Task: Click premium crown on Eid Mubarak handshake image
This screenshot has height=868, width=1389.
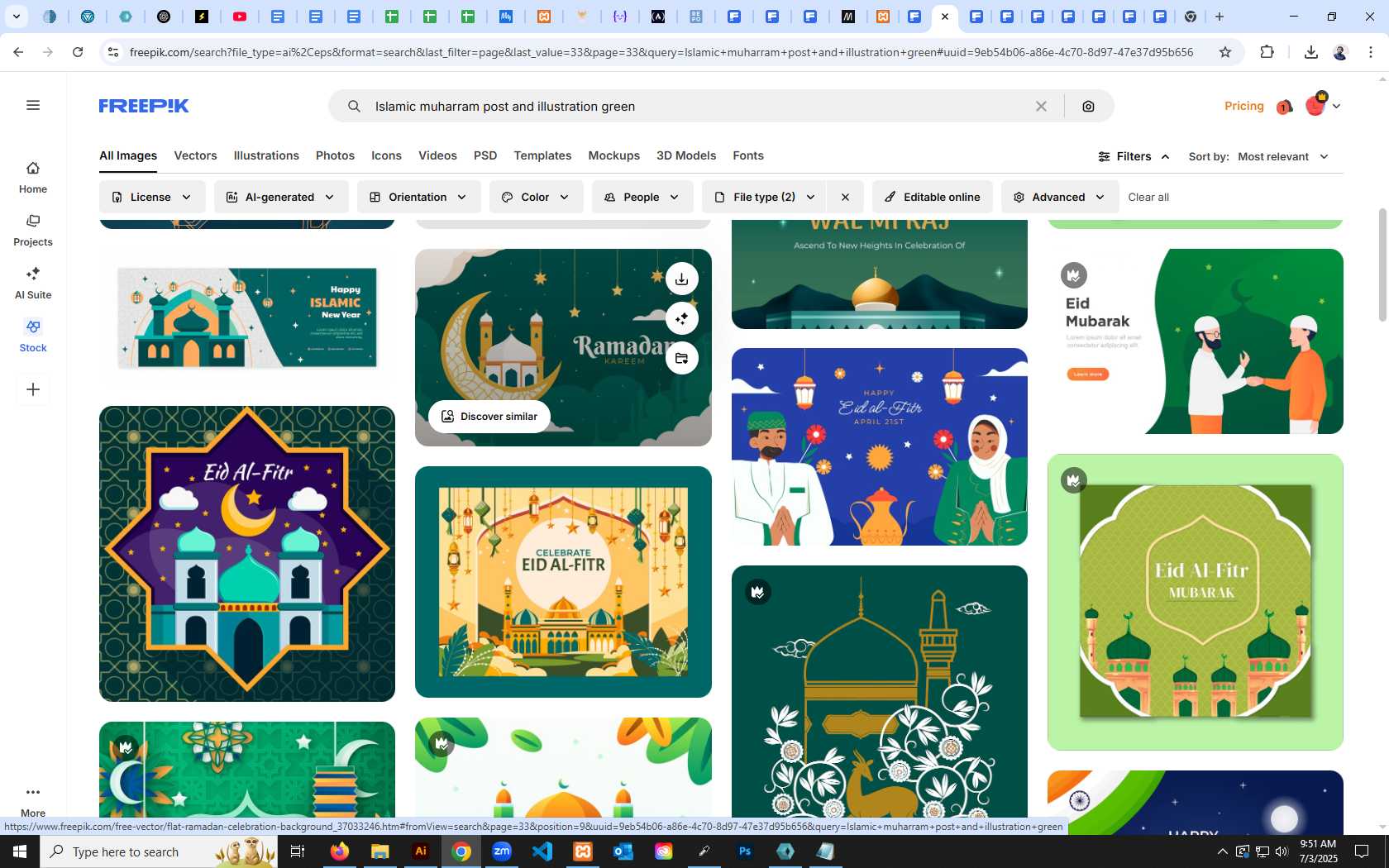Action: click(1074, 275)
